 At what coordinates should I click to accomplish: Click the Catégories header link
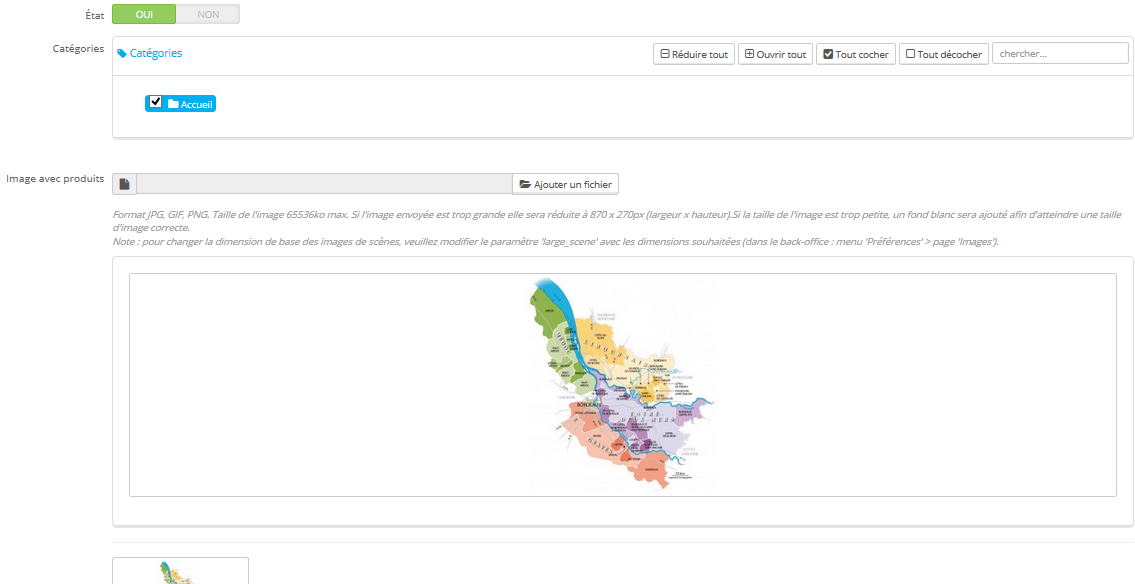coord(156,53)
